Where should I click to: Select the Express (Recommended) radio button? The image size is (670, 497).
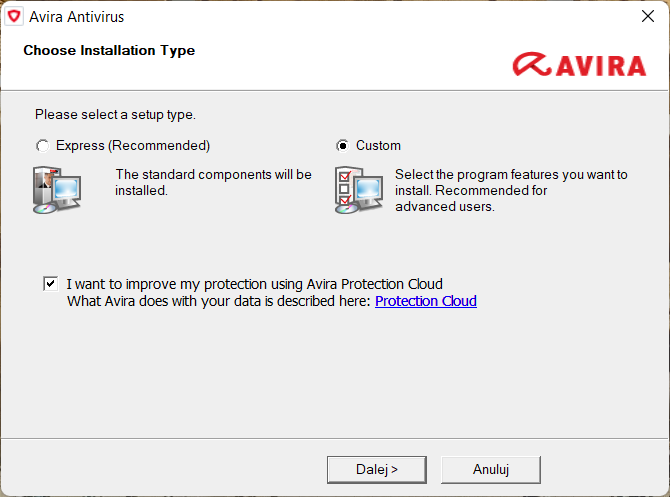click(42, 146)
